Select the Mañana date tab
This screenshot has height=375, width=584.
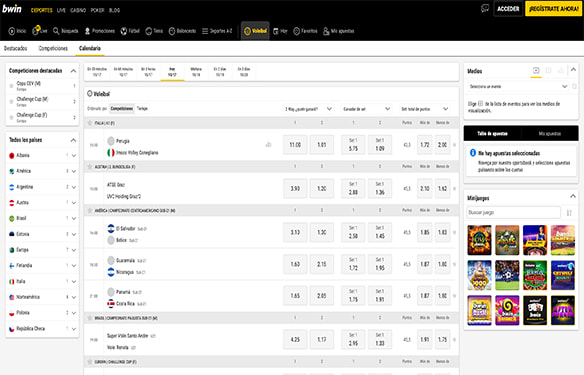point(196,72)
